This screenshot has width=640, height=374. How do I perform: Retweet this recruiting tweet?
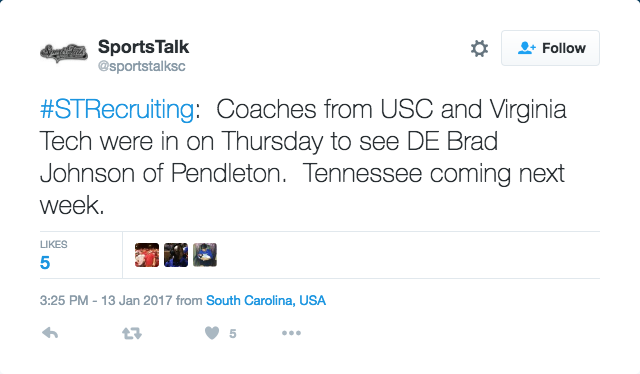point(132,334)
